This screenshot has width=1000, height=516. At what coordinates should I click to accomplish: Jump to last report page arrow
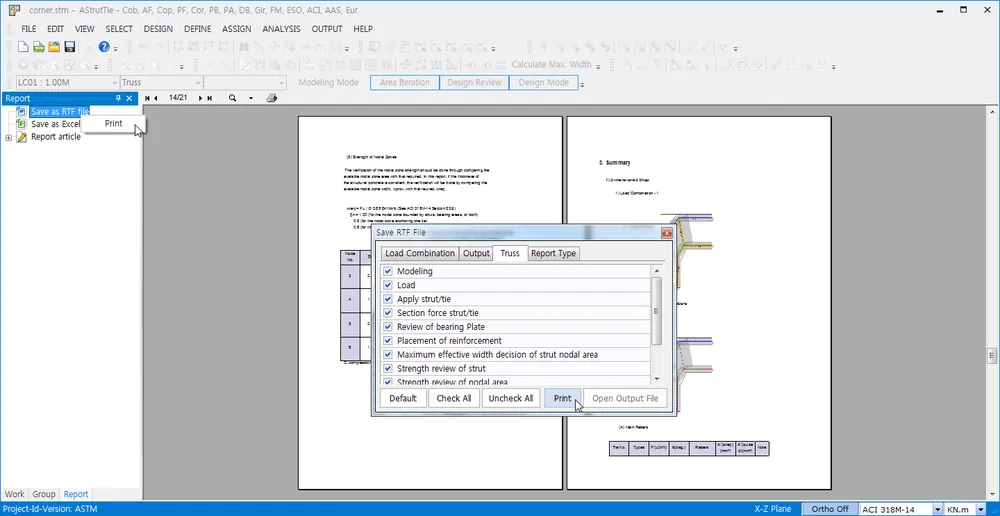(210, 98)
